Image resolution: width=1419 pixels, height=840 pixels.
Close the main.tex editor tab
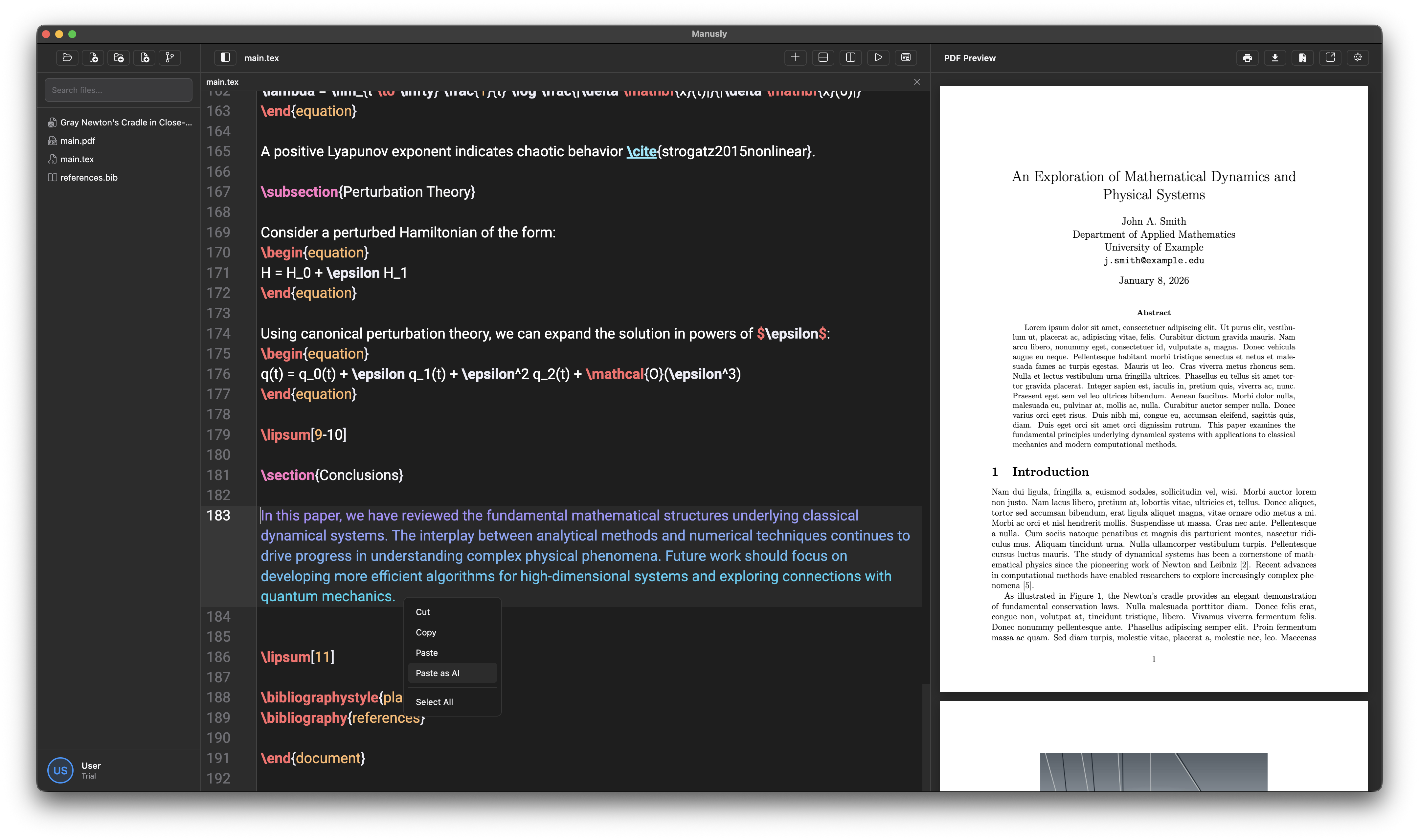[x=917, y=81]
